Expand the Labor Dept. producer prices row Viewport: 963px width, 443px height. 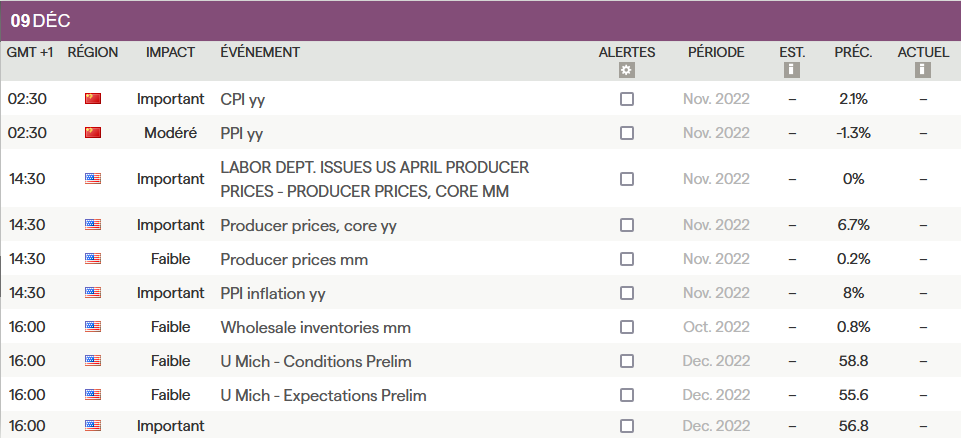pos(374,179)
